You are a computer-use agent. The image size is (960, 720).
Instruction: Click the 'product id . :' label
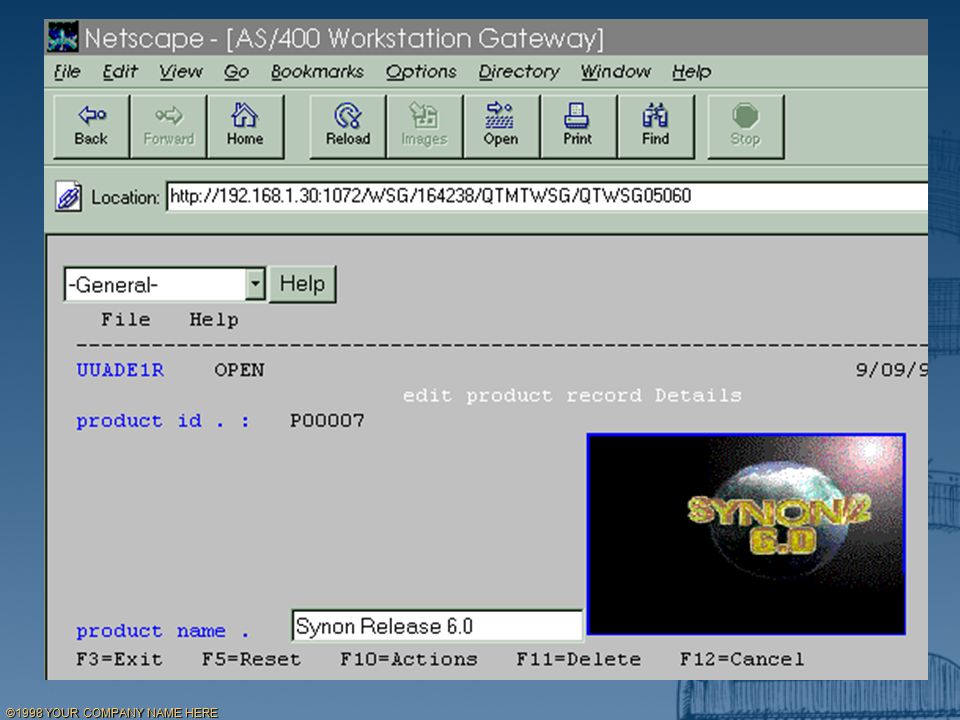coord(163,421)
